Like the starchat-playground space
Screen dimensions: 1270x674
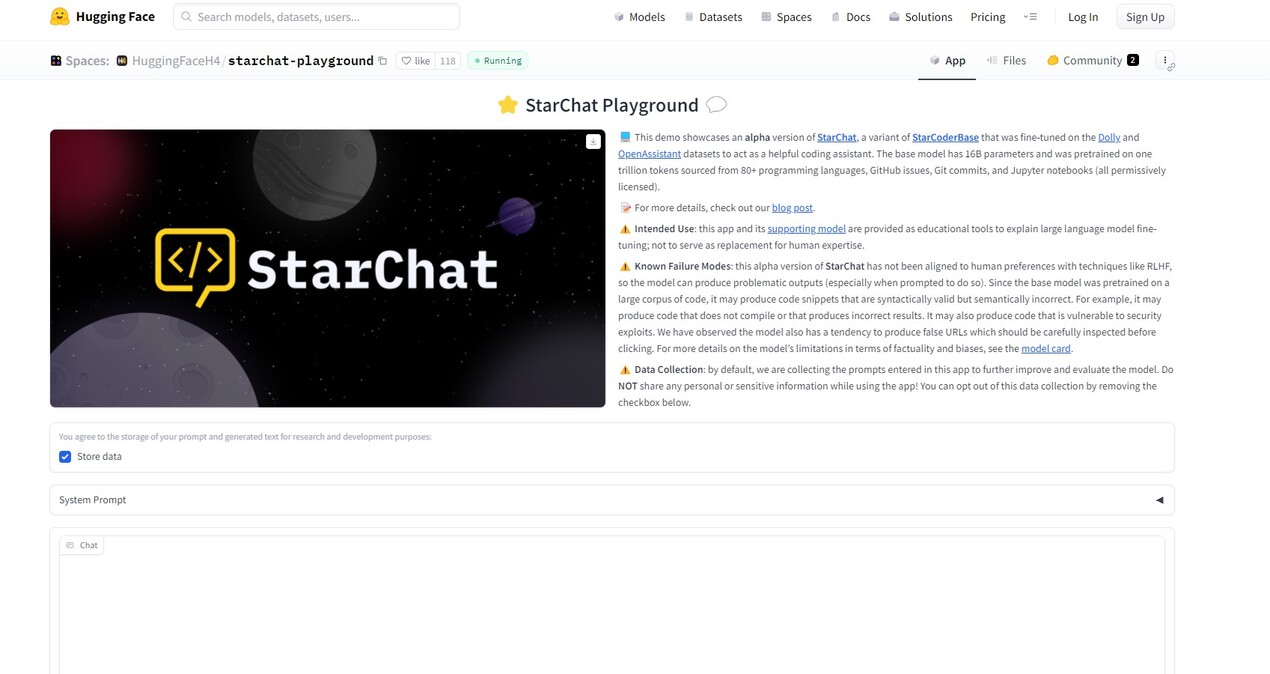[x=416, y=60]
